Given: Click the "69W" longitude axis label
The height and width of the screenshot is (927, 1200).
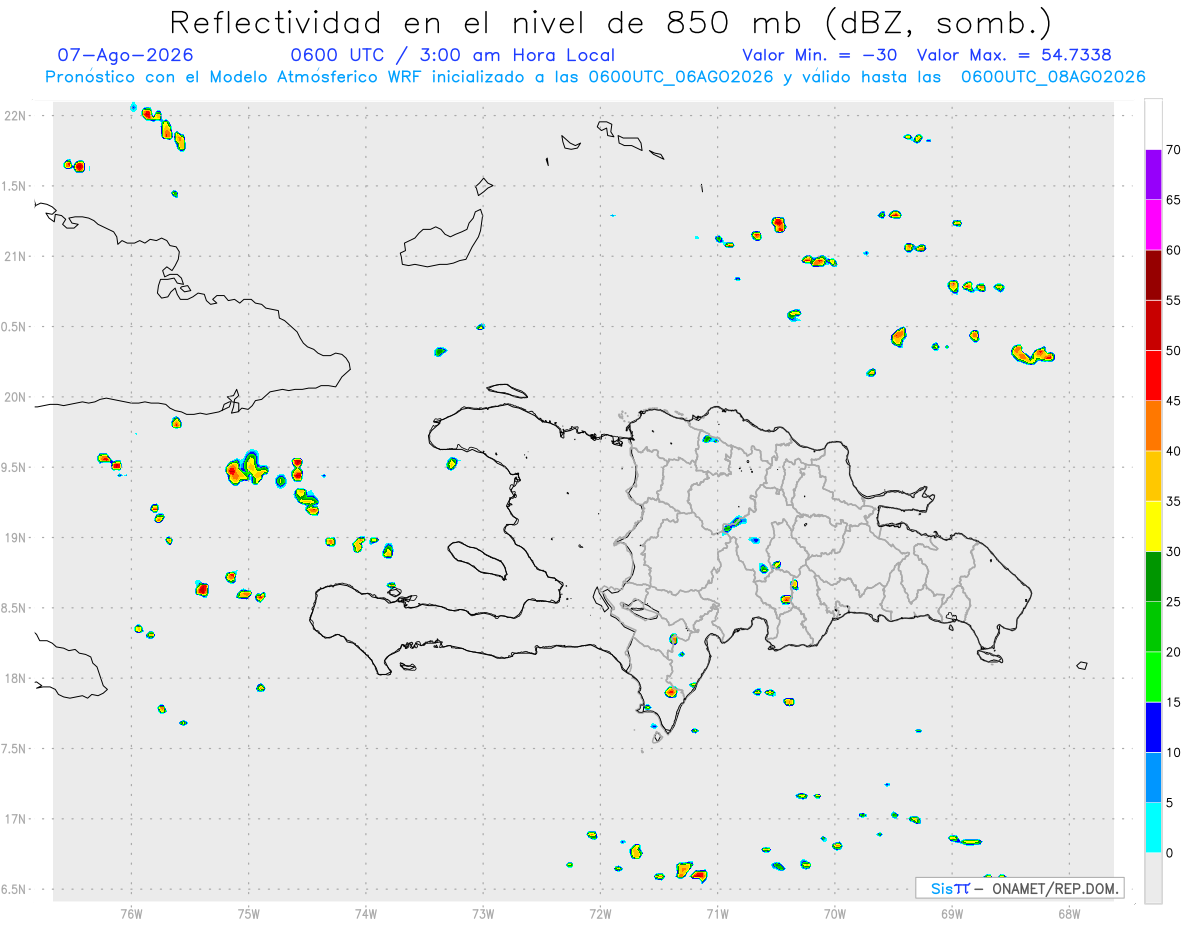Looking at the screenshot, I should 952,913.
